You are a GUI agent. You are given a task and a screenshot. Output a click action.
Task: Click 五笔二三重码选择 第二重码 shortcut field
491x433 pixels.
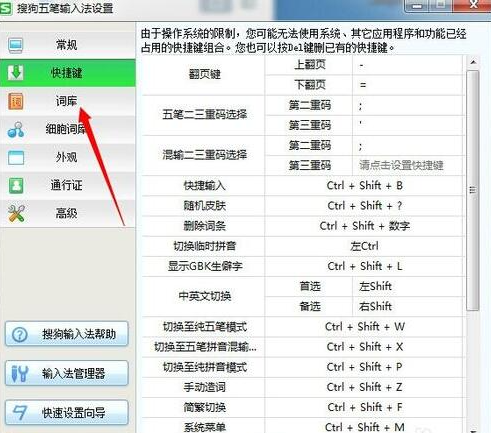(408, 106)
